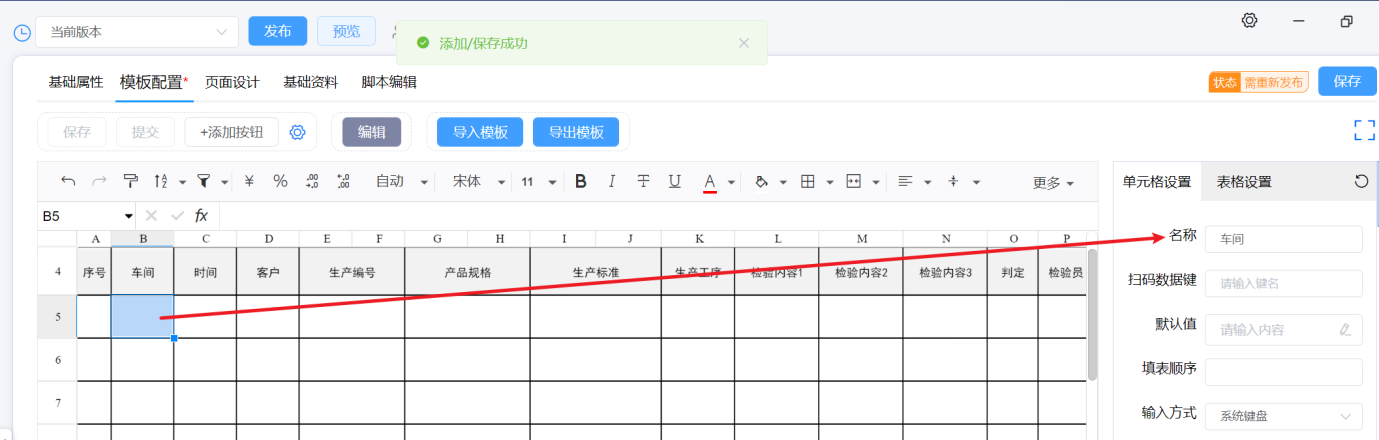Click the vertical align icon
Image resolution: width=1379 pixels, height=440 pixels.
coord(953,181)
